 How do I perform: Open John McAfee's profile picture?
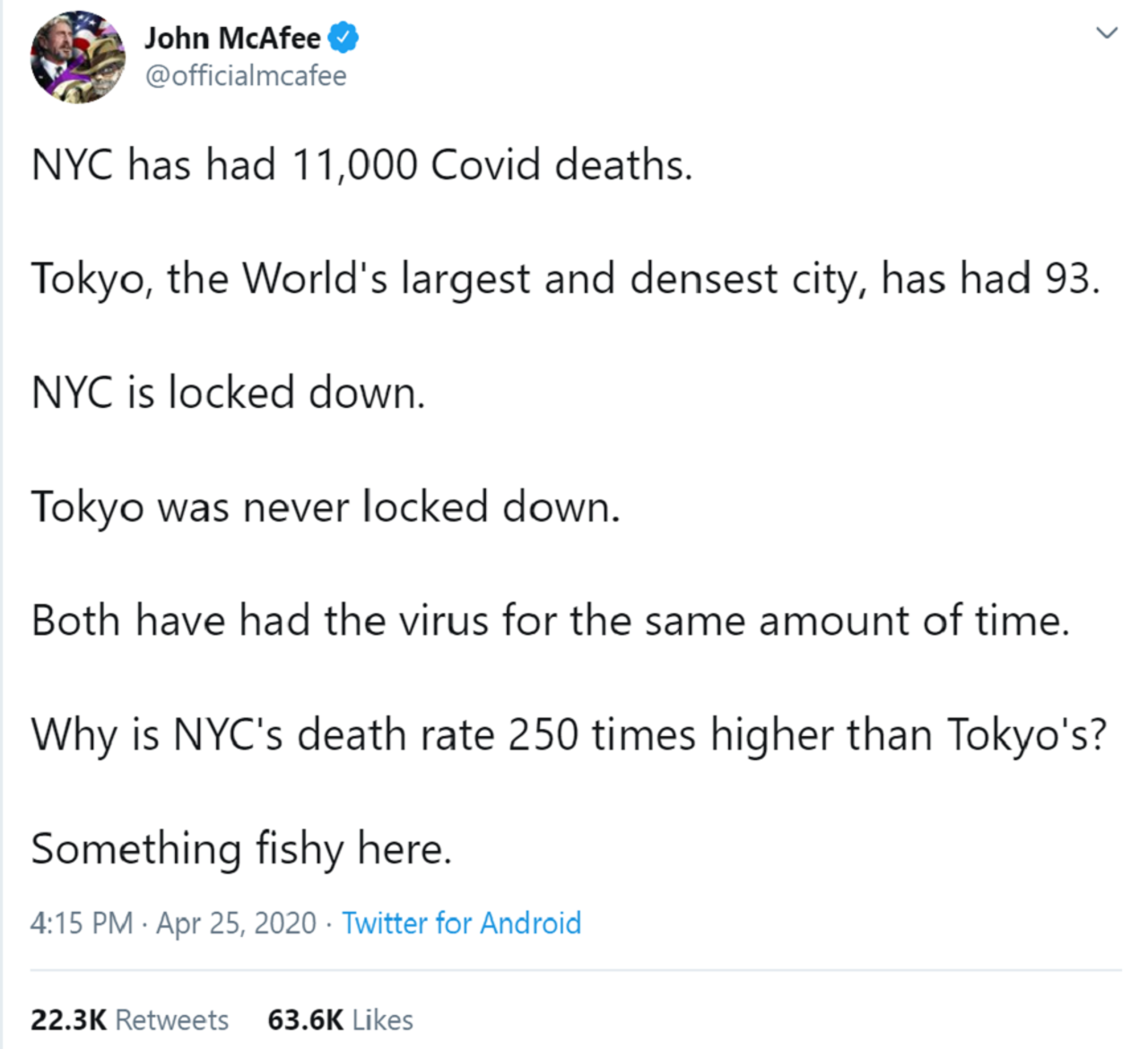(x=76, y=57)
